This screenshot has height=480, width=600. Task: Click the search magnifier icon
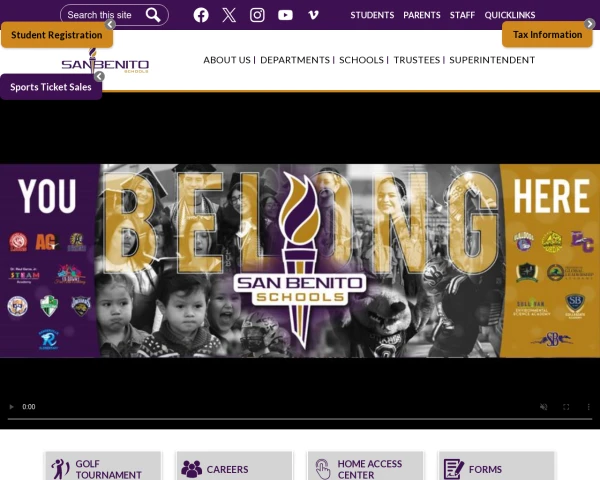click(153, 15)
